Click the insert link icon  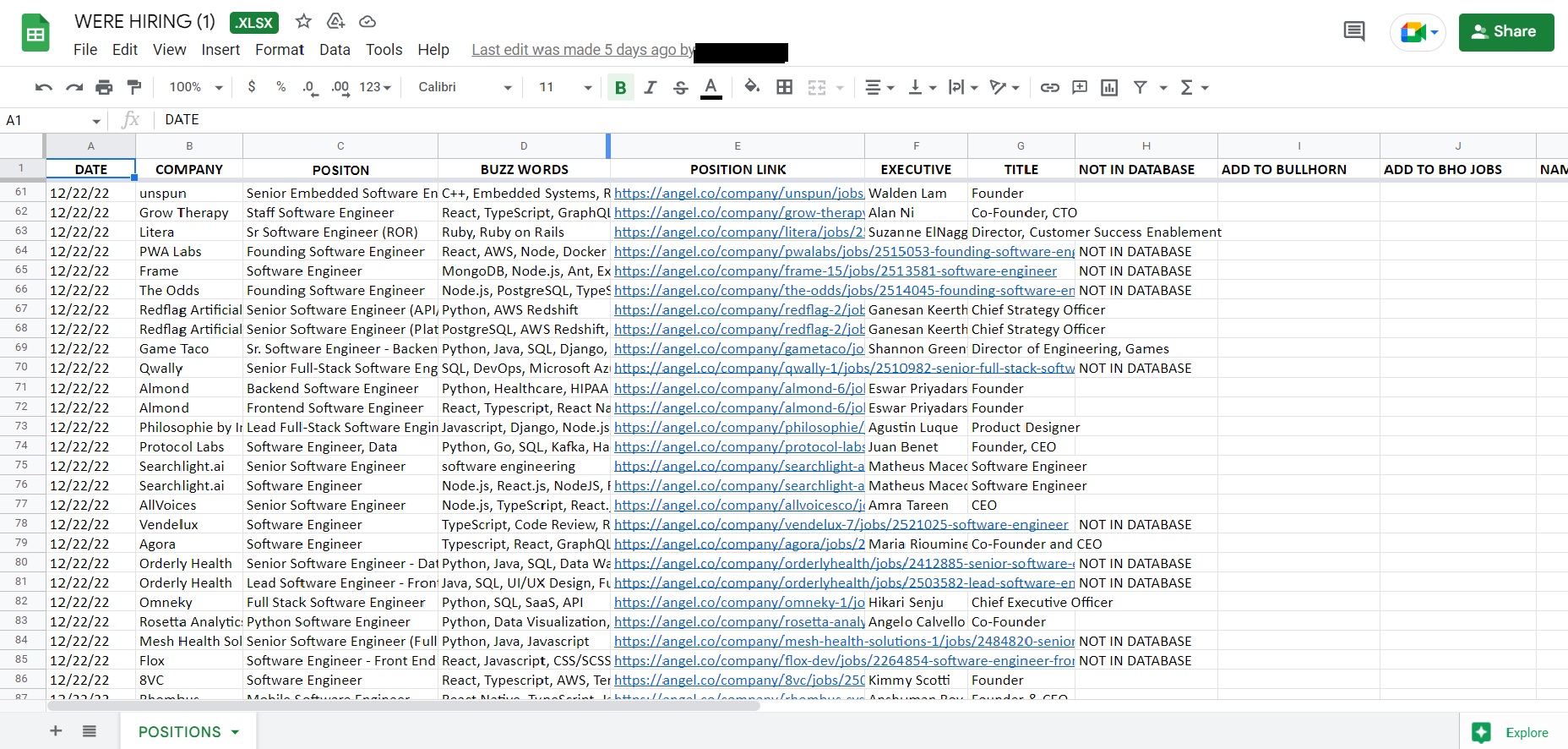[1050, 87]
